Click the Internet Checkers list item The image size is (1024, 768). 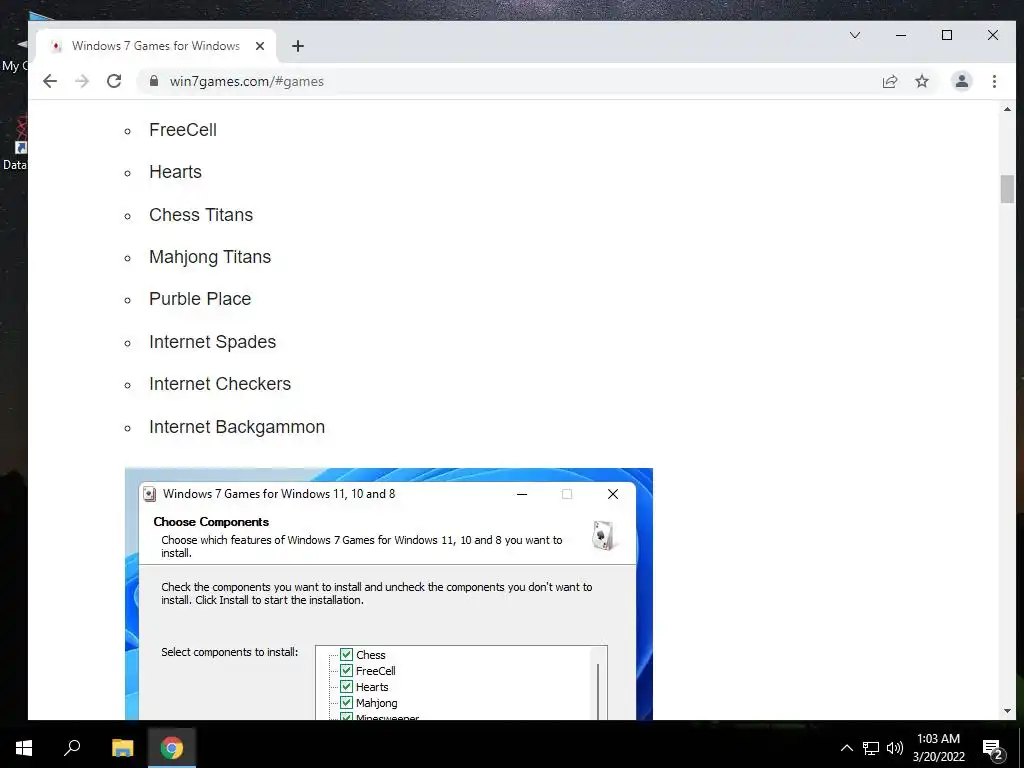pos(219,384)
